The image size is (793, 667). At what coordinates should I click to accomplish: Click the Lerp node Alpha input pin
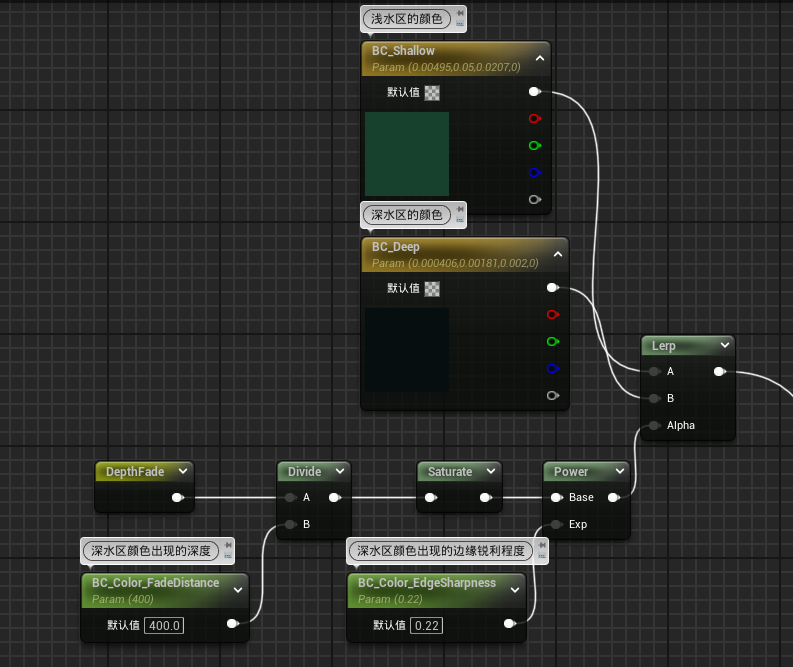[x=653, y=425]
